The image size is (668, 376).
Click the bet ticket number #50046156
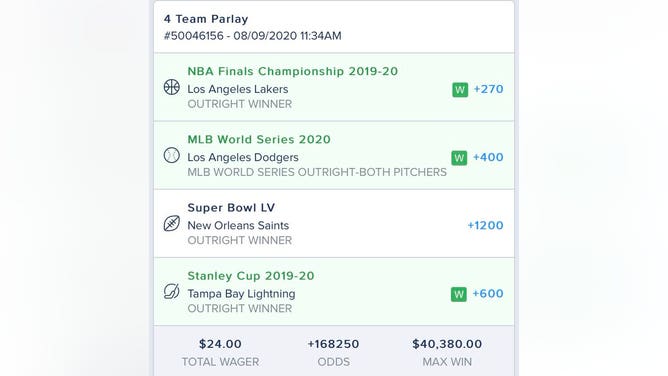tap(193, 36)
